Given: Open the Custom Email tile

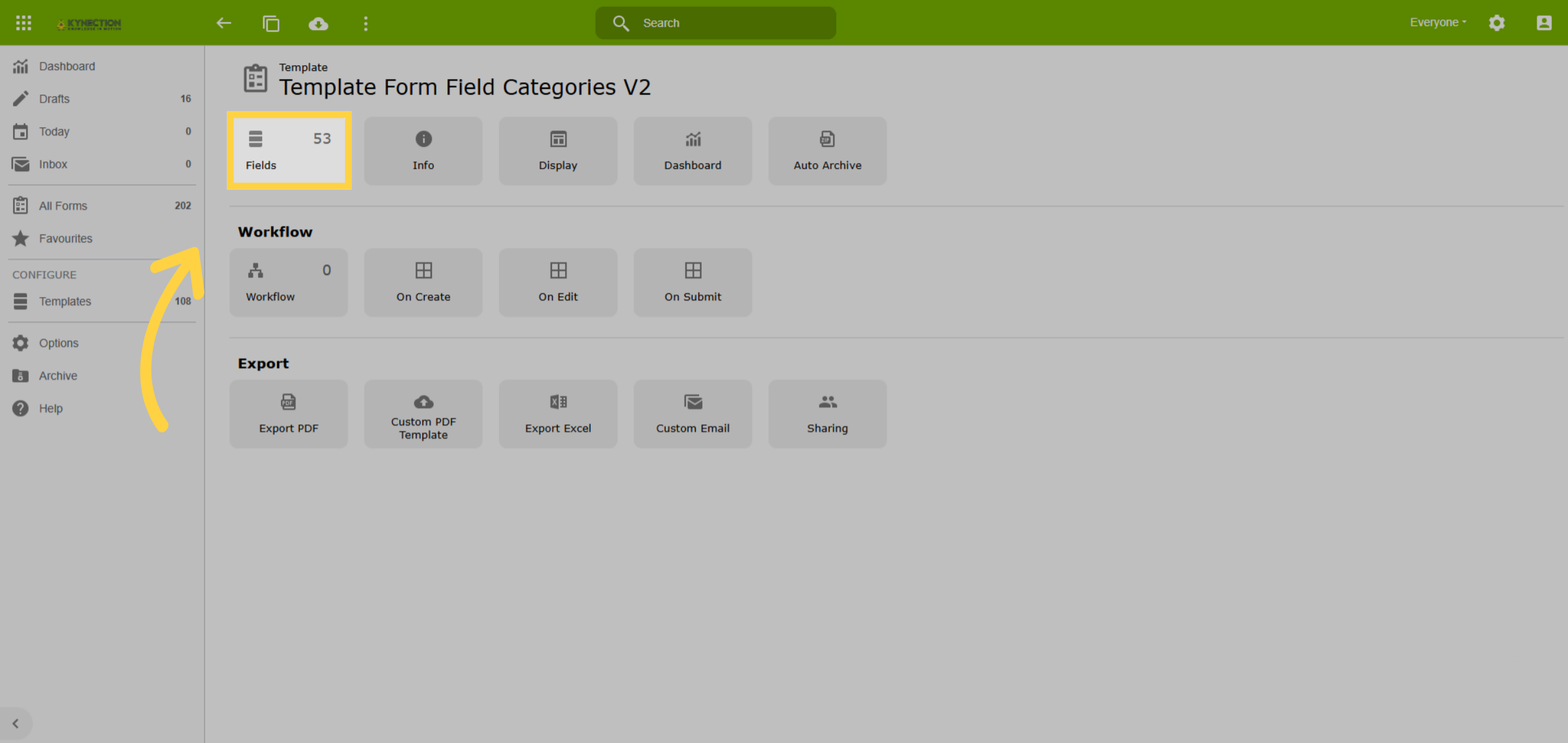Looking at the screenshot, I should 693,414.
